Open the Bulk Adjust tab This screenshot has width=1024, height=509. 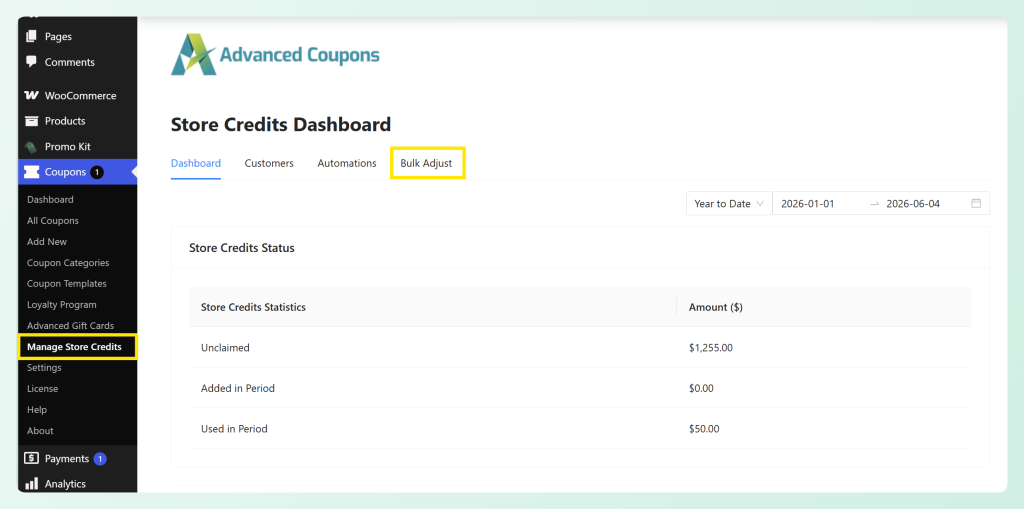click(426, 163)
